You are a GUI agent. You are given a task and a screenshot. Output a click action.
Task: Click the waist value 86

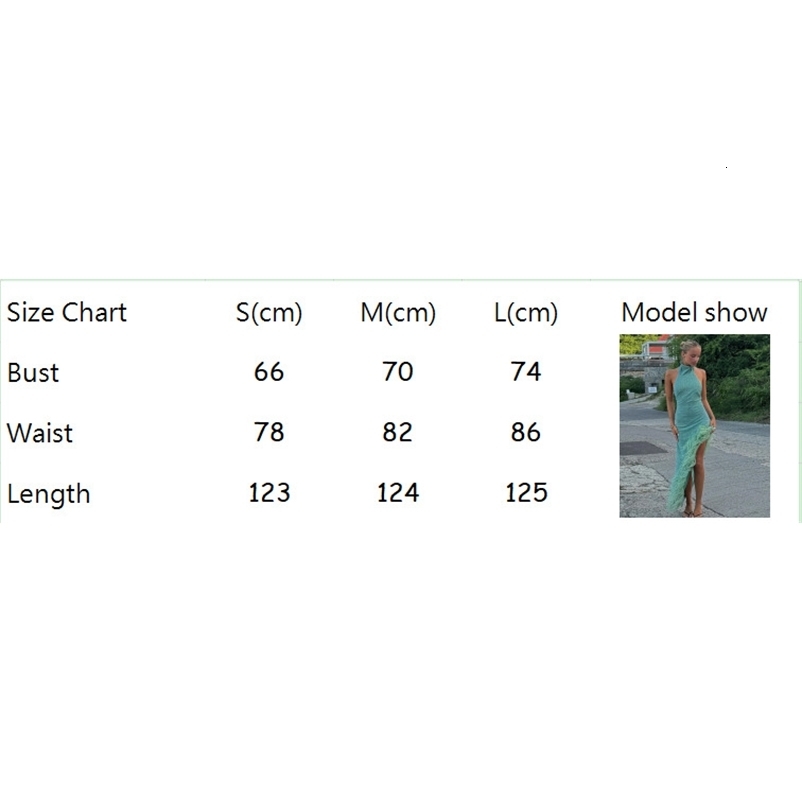coord(526,432)
